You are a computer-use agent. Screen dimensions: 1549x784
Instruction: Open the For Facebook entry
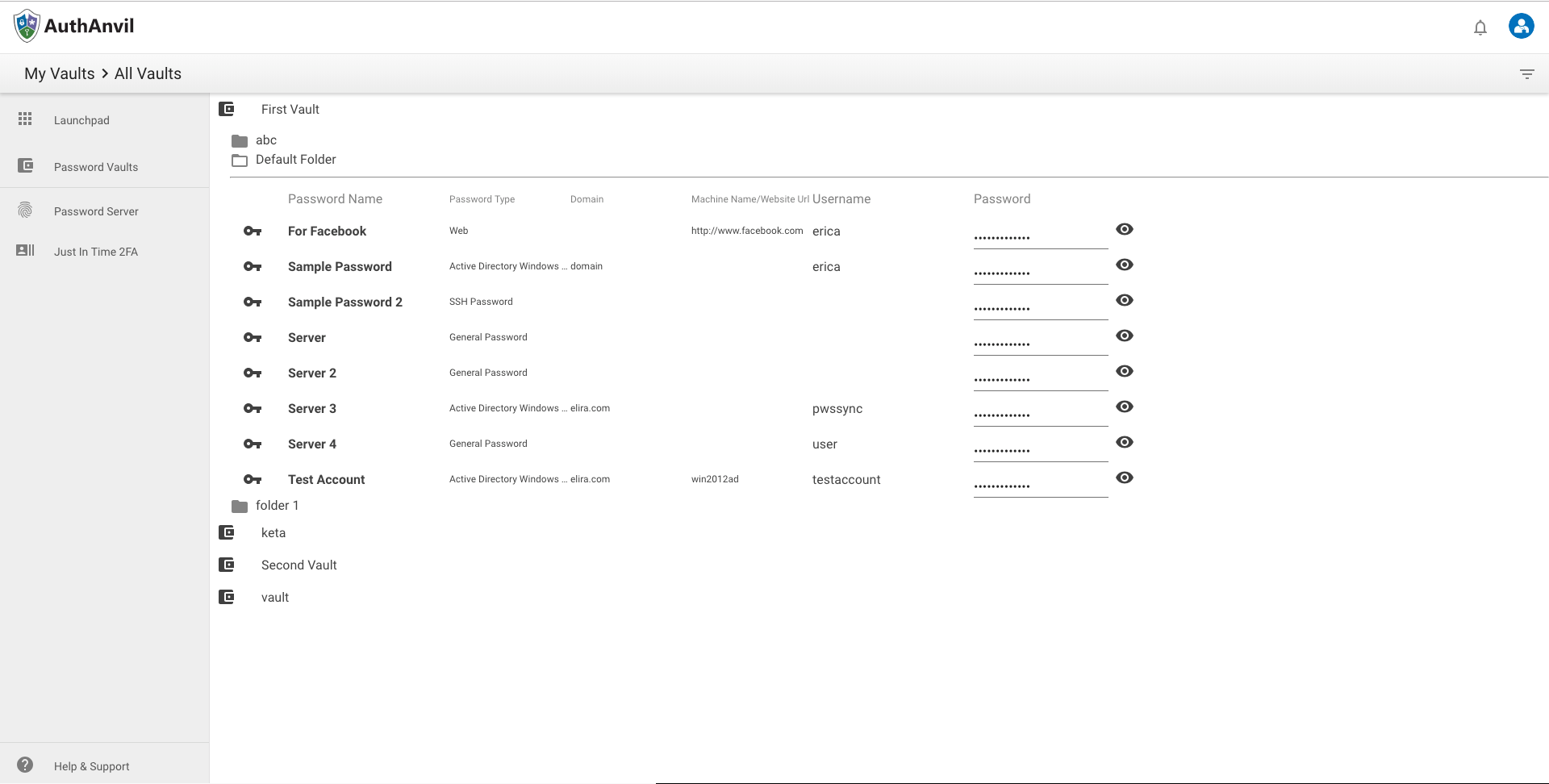327,231
